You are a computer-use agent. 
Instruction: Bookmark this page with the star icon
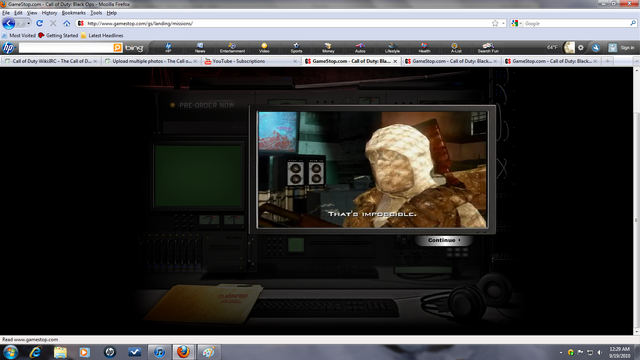[495, 23]
